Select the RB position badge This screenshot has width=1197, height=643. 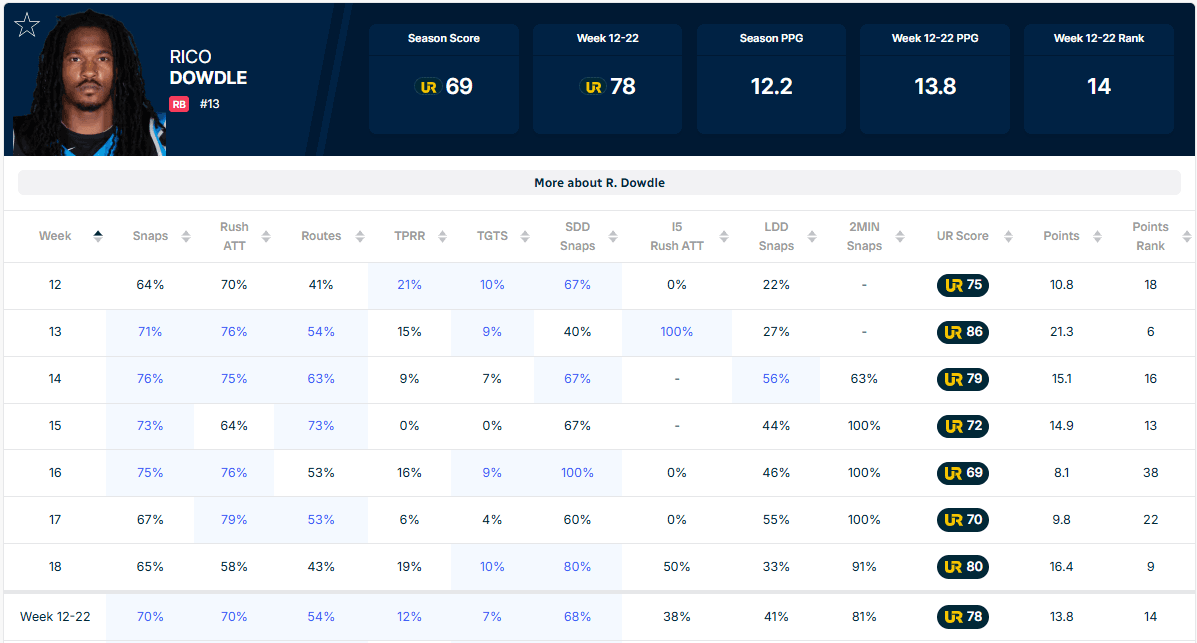tap(179, 104)
